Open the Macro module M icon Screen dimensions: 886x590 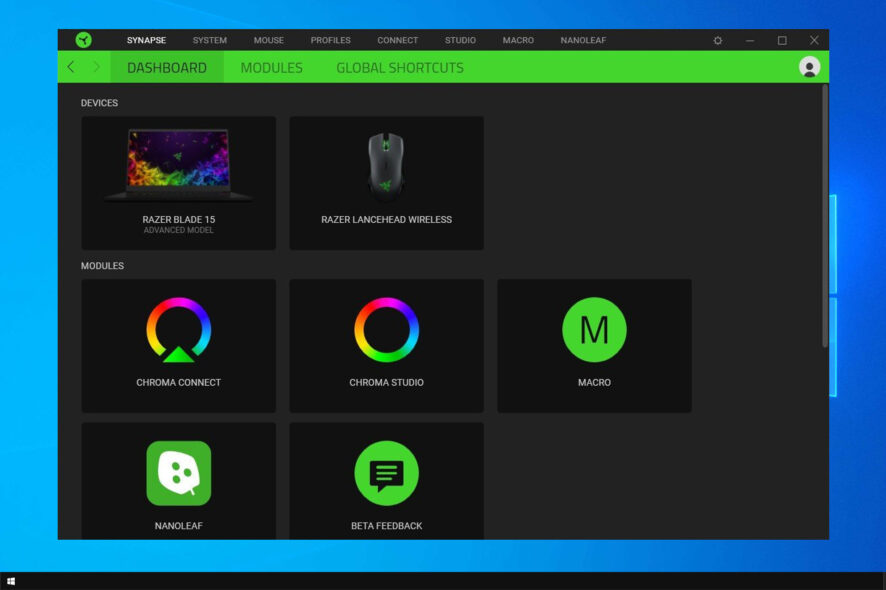594,329
